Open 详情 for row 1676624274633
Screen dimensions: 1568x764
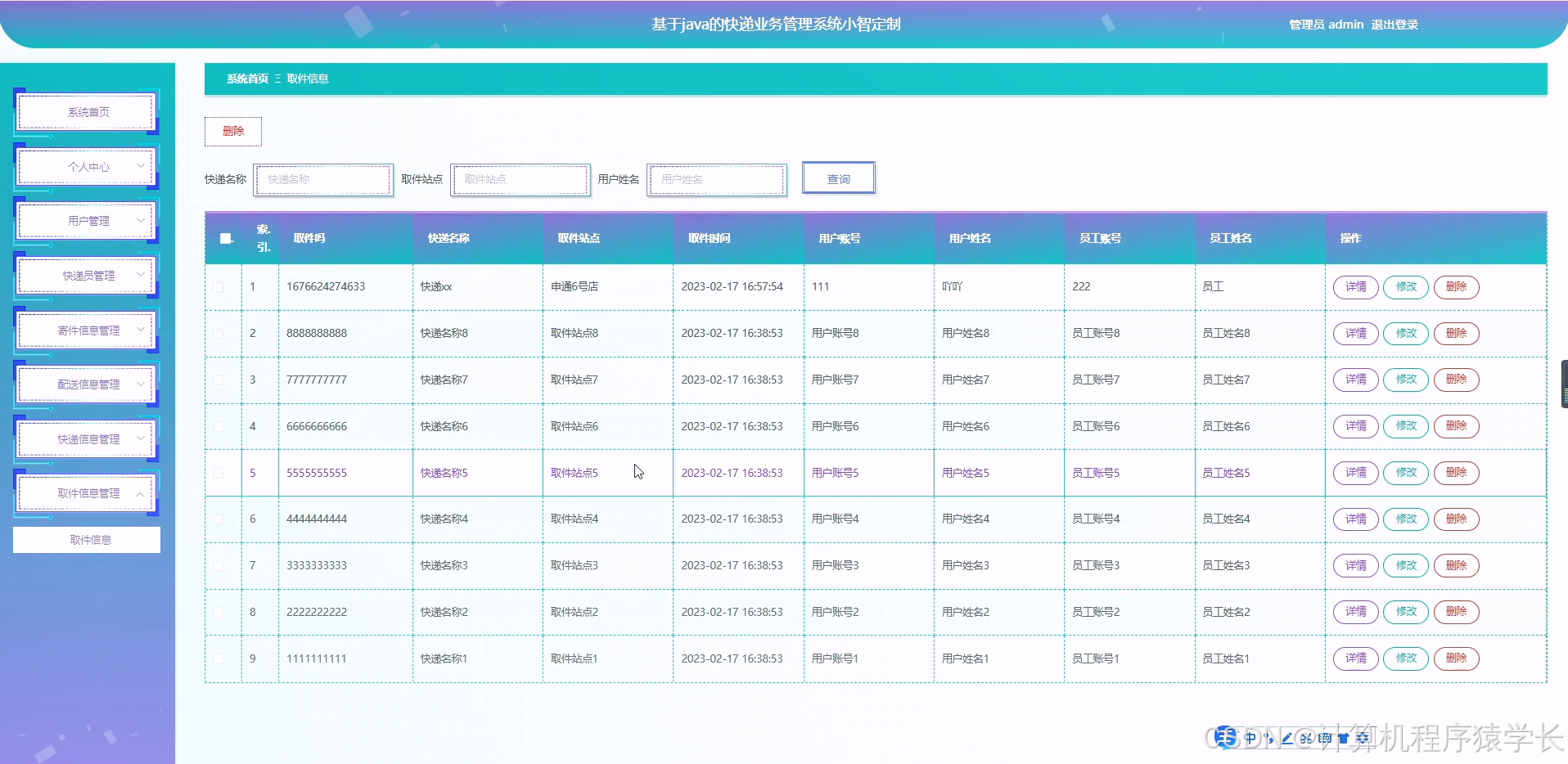coord(1356,287)
